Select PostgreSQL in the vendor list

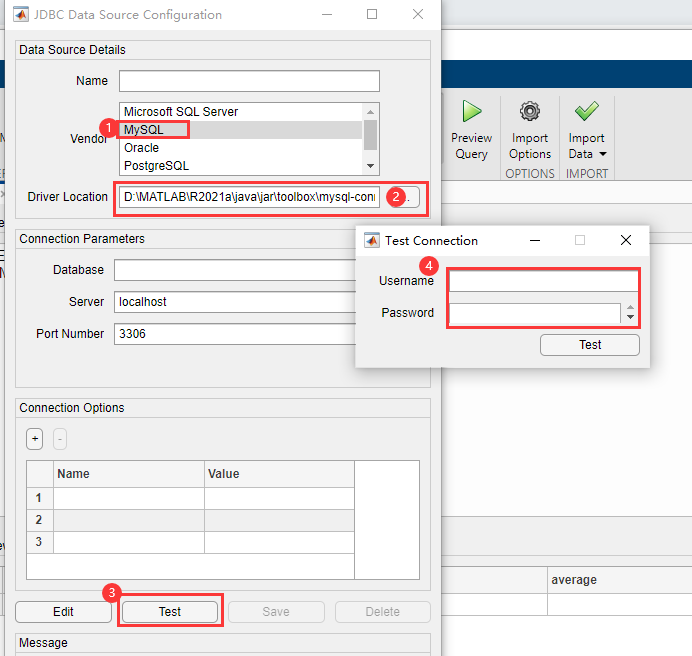241,166
